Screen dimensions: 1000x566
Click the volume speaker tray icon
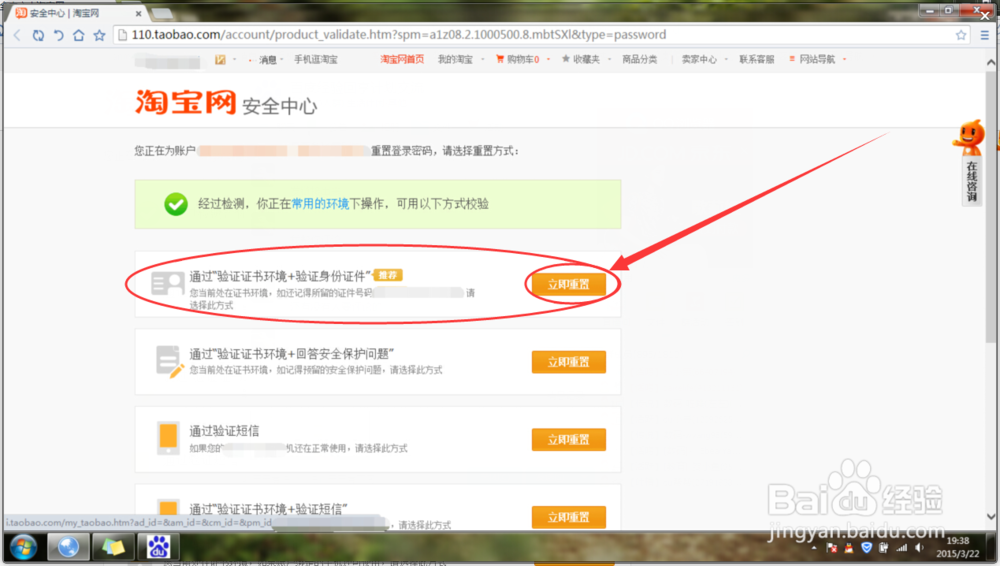click(x=919, y=547)
